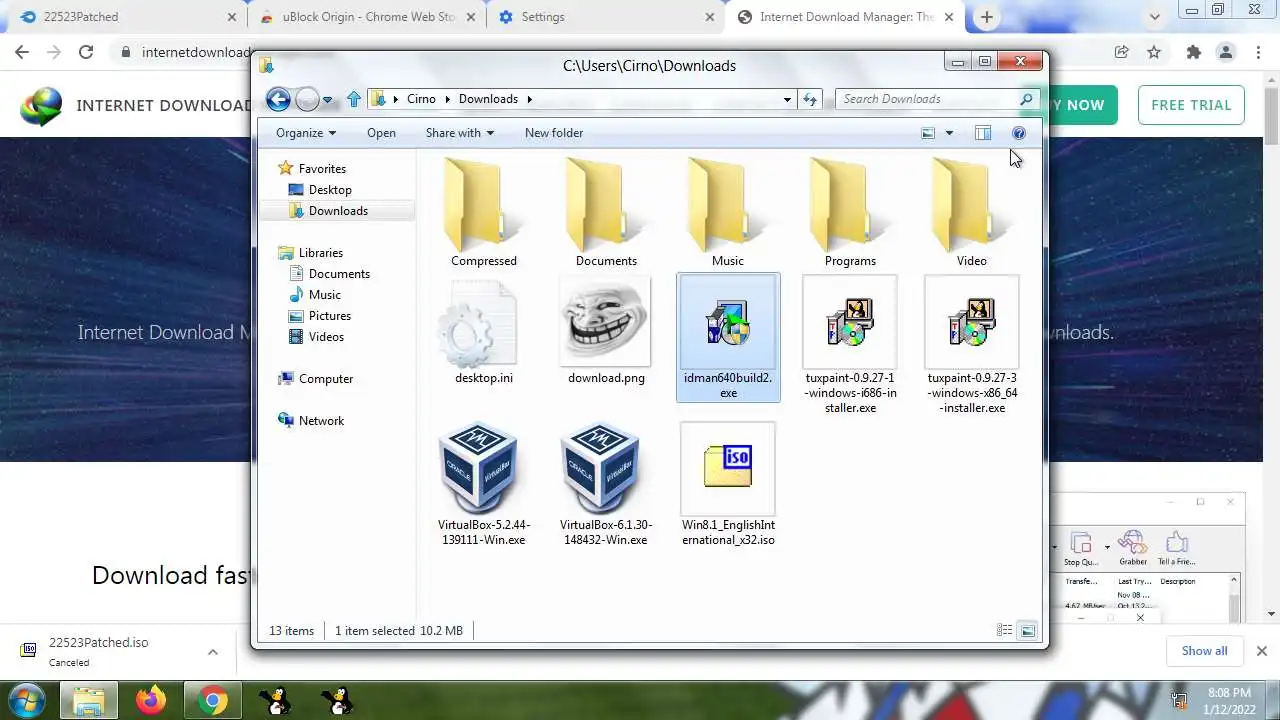Open Explorer help
The image size is (1280, 720).
[1019, 133]
